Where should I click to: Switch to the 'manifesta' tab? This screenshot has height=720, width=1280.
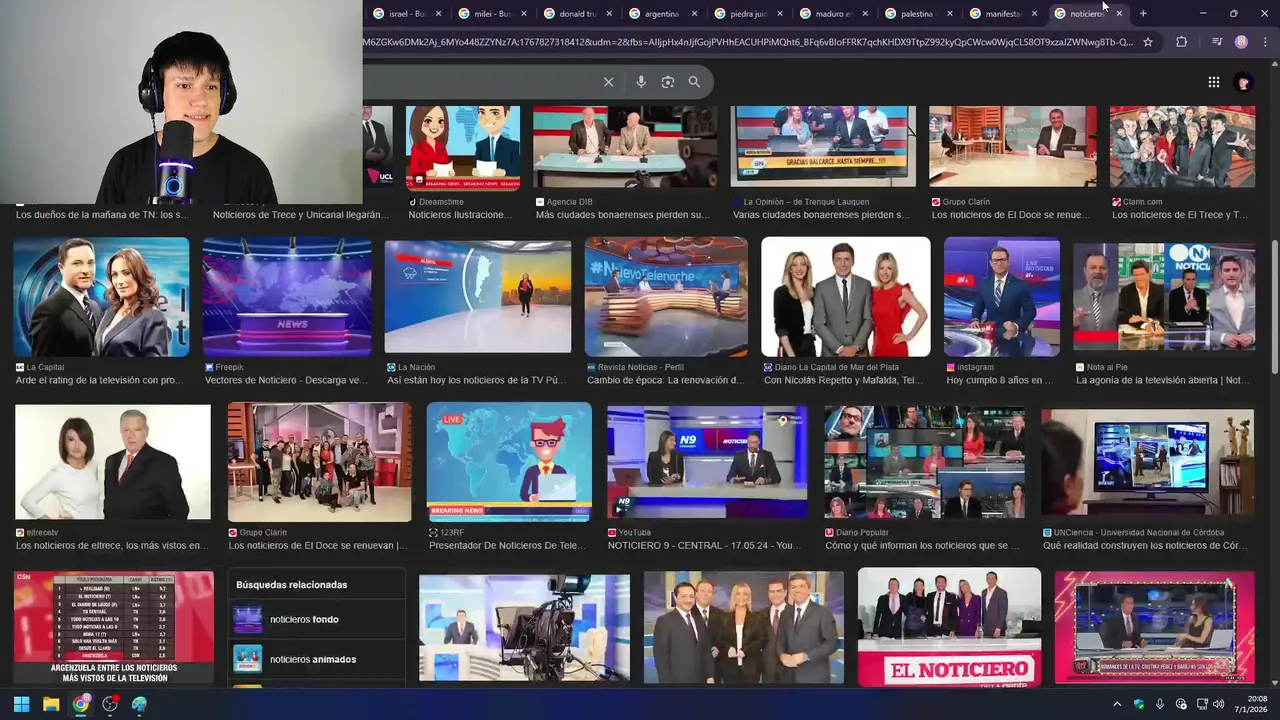point(1002,14)
